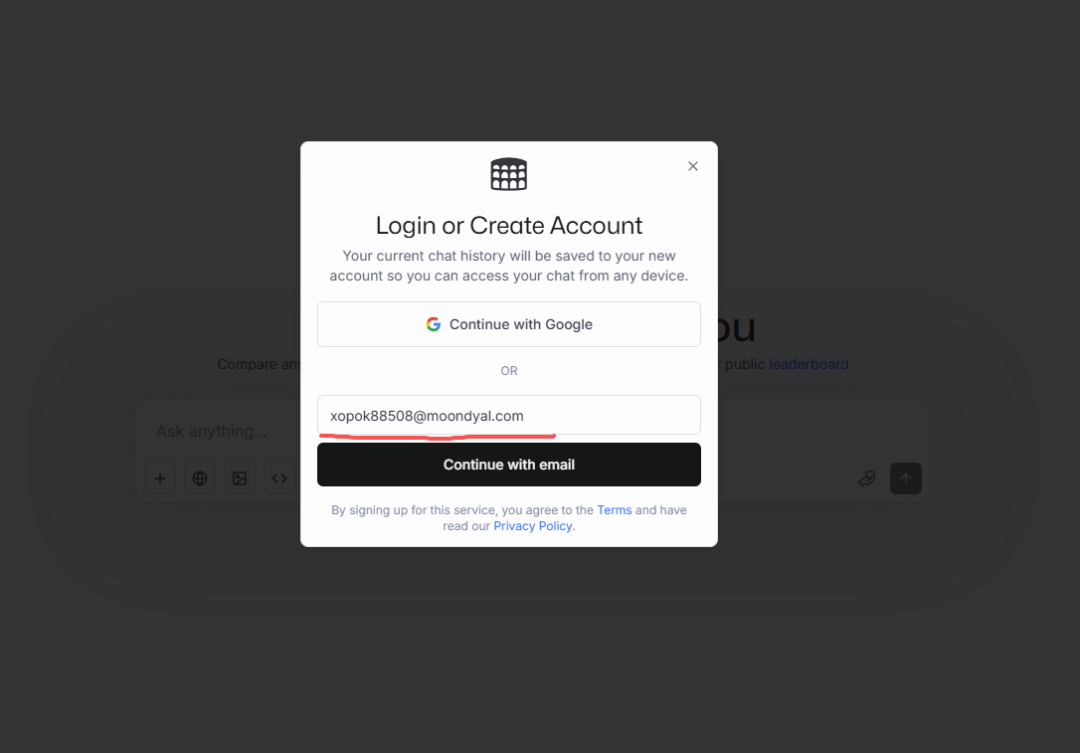Click the OR divider label
Screen dimensions: 1080x753
(509, 371)
